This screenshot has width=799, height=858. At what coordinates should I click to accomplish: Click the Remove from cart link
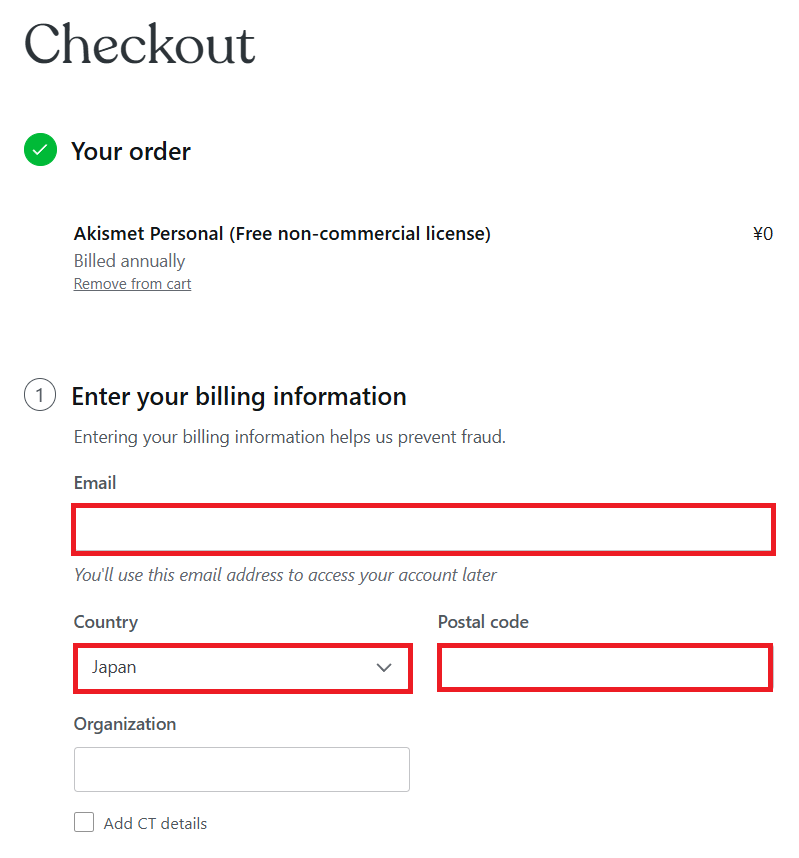click(132, 284)
